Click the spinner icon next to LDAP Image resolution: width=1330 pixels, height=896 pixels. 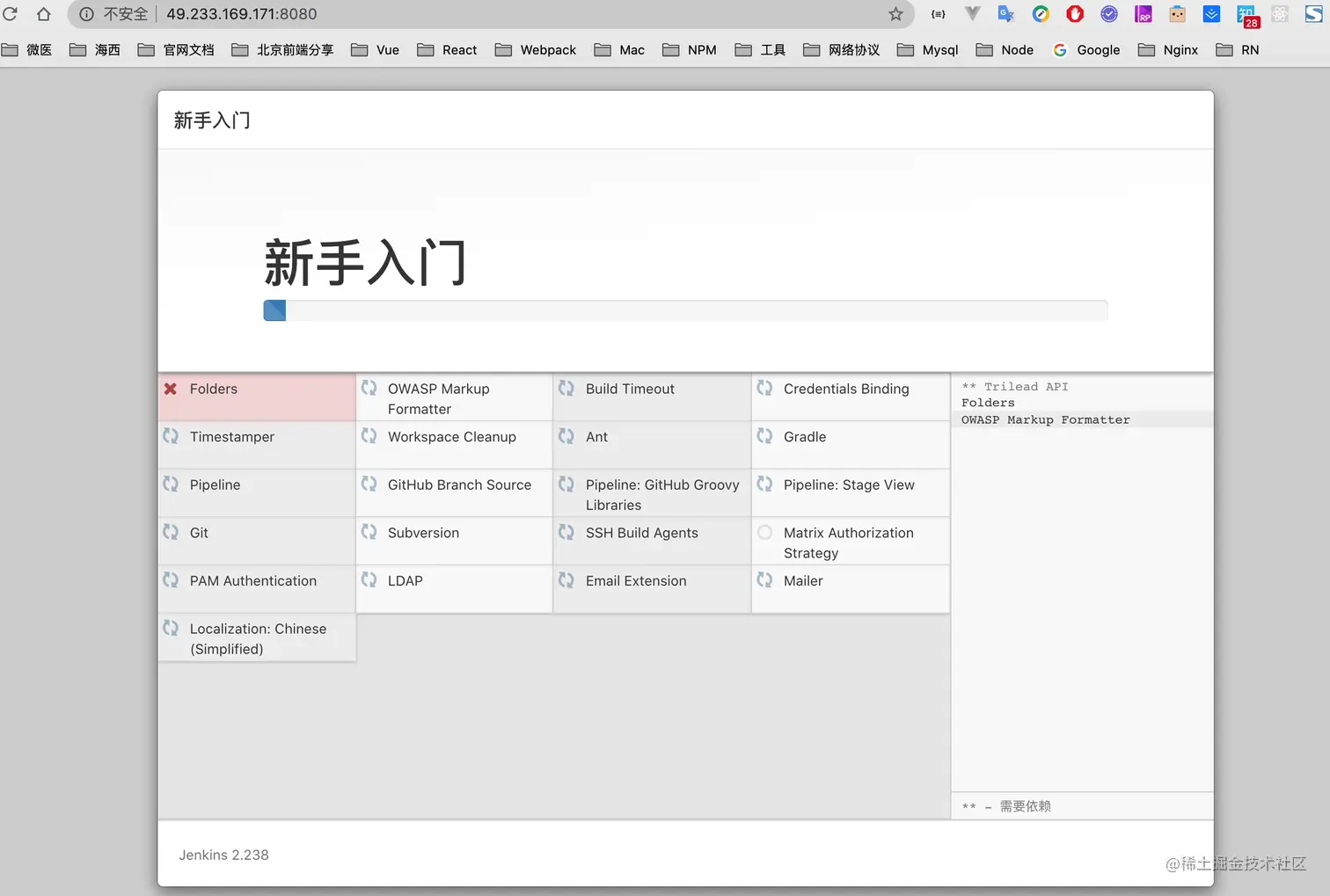click(369, 580)
